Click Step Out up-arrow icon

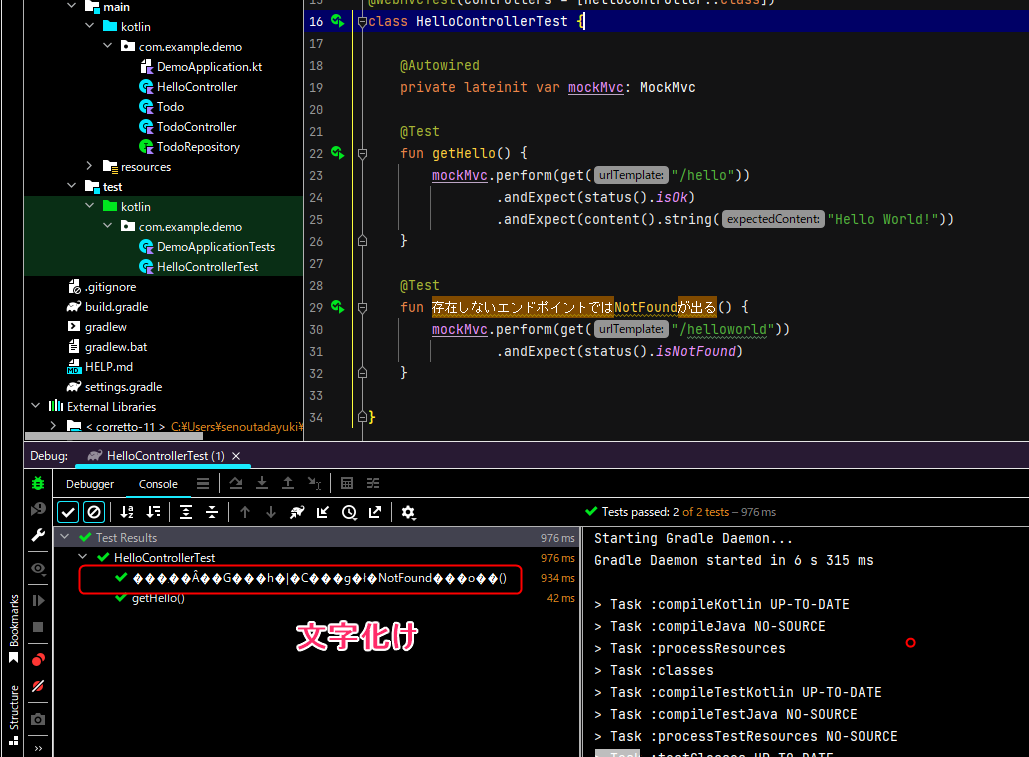pos(287,483)
